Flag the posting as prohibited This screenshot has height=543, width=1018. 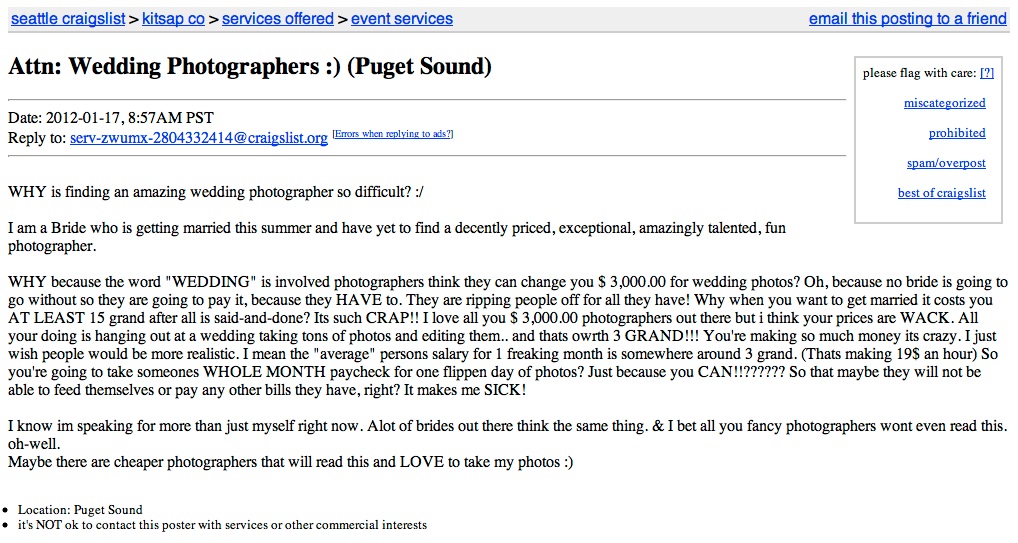[x=957, y=133]
